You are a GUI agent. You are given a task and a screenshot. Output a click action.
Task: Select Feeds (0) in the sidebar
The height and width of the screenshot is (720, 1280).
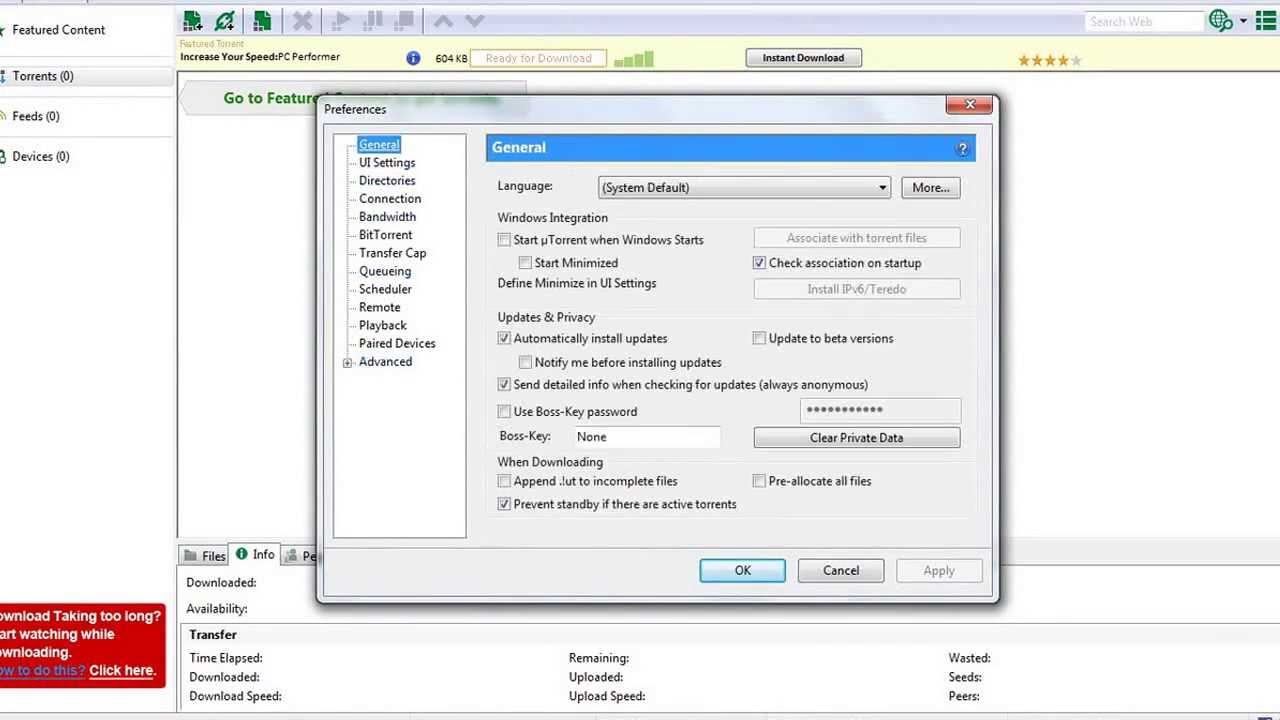coord(35,116)
